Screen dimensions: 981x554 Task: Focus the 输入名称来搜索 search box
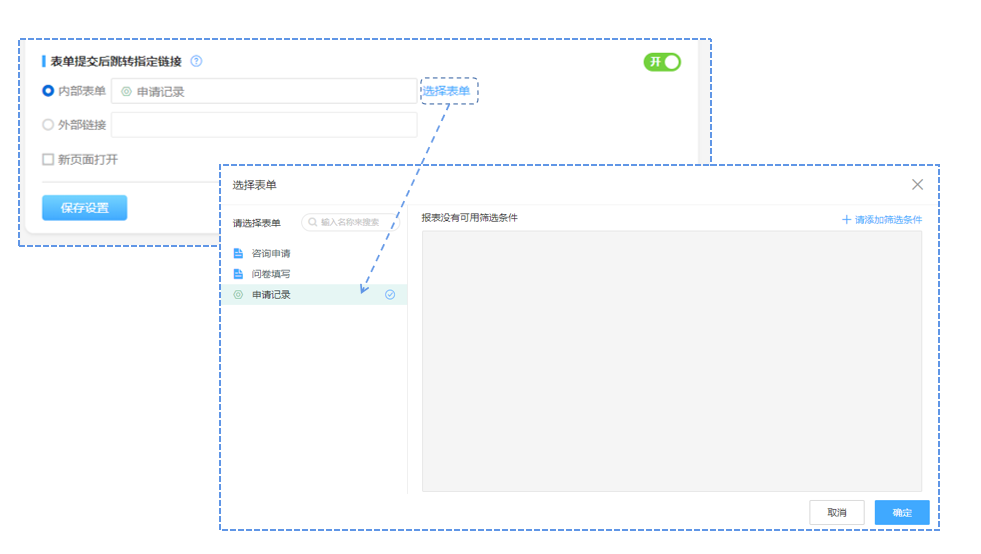pos(355,222)
